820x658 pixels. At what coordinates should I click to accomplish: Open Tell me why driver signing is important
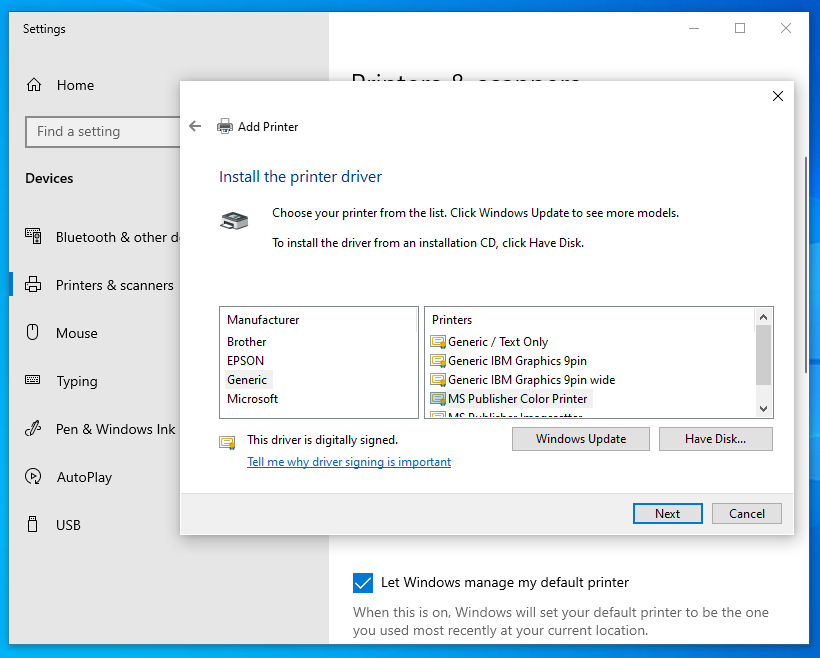(x=349, y=462)
